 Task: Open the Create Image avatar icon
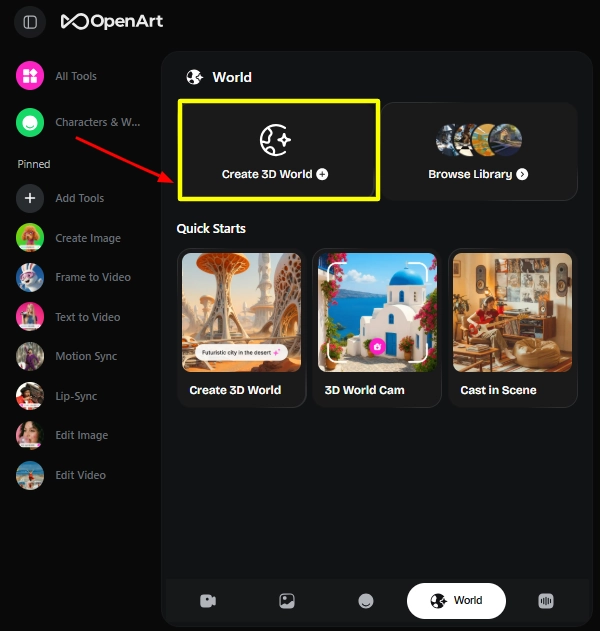click(30, 237)
